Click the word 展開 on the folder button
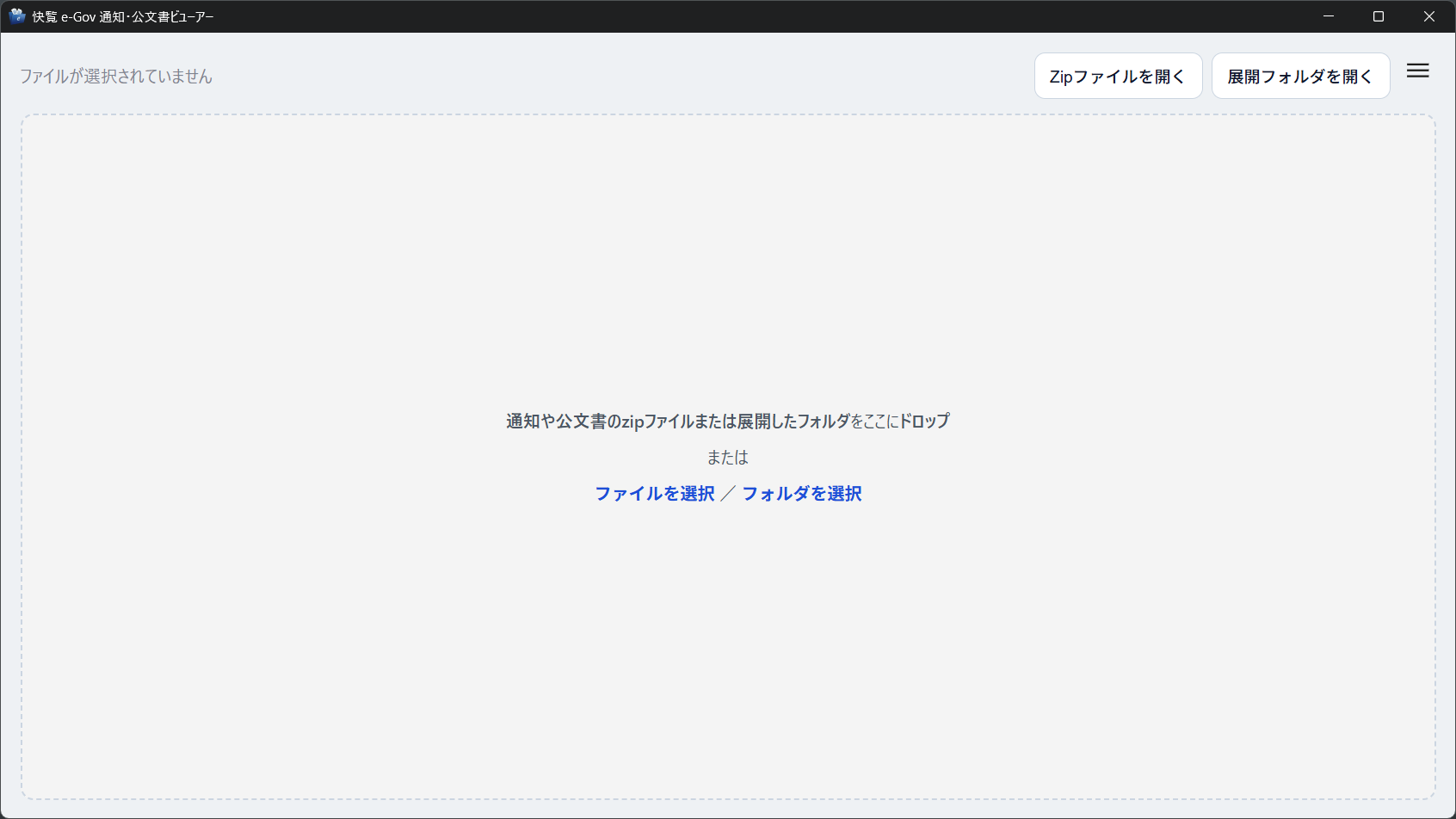The image size is (1456, 819). click(x=1243, y=77)
